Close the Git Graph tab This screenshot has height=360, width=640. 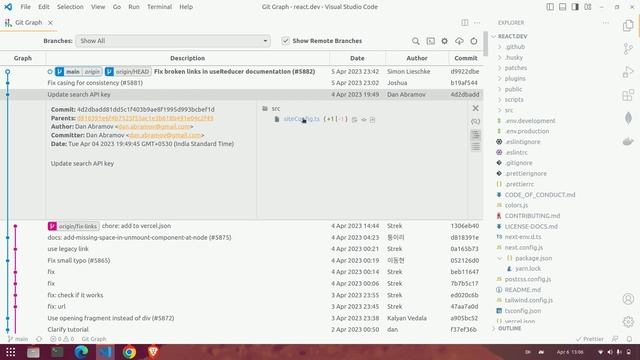[50, 23]
